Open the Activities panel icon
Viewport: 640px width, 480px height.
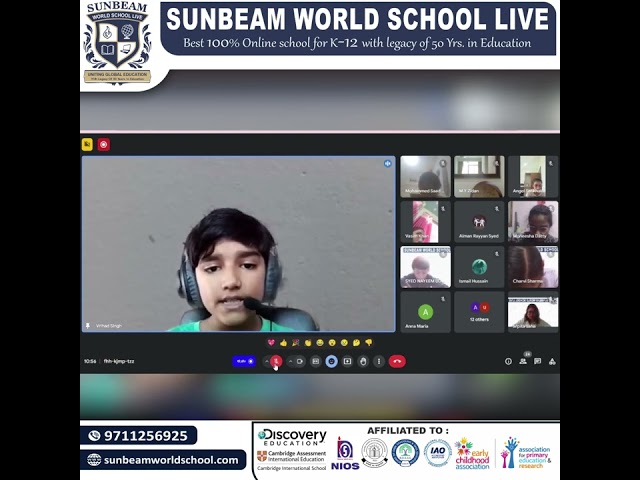[552, 362]
